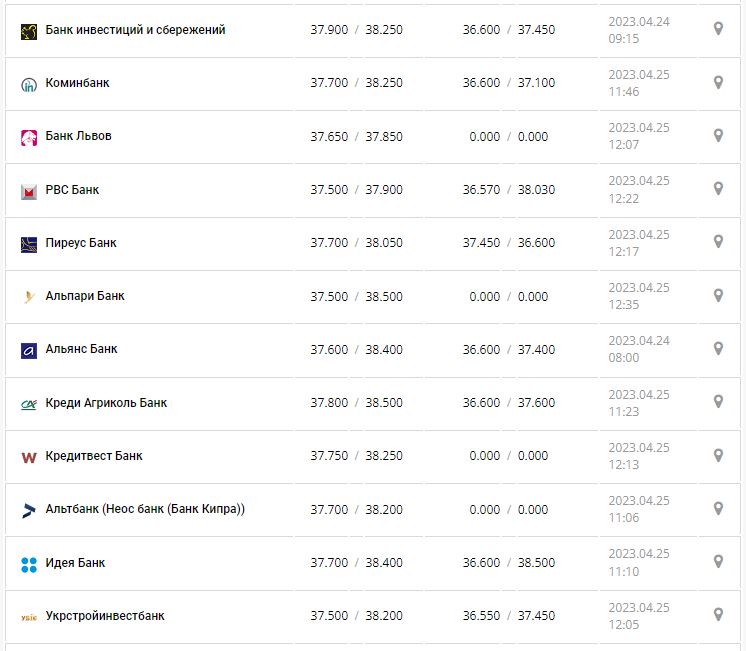Show РВС Банк branches via map pin
Screen dimensions: 746x651
[718, 188]
